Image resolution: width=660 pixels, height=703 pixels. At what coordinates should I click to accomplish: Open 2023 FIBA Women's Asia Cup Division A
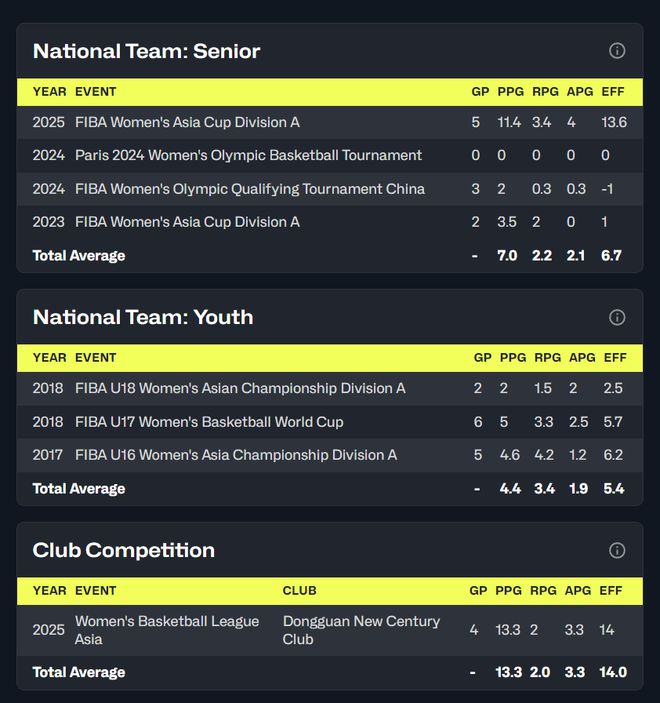(x=187, y=222)
